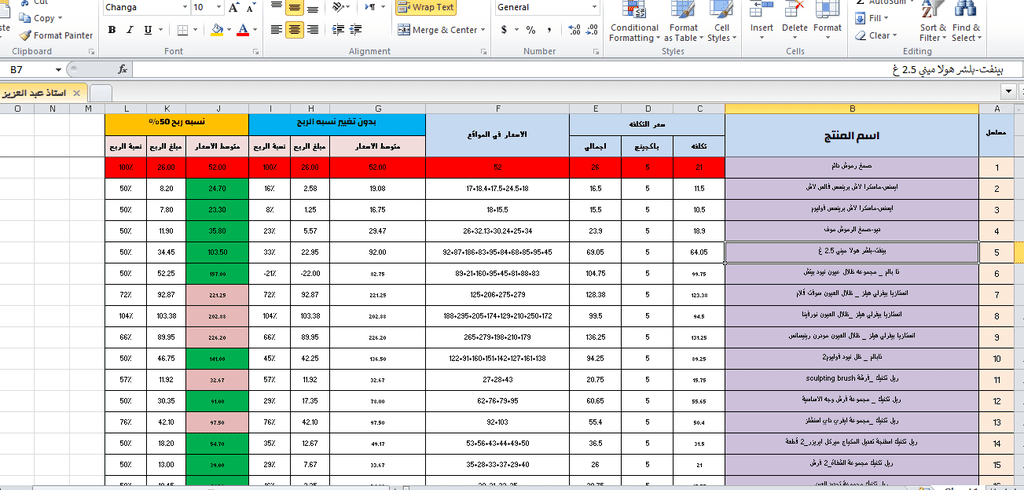1024x490 pixels.
Task: Delete cells using Delete button
Action: [795, 22]
